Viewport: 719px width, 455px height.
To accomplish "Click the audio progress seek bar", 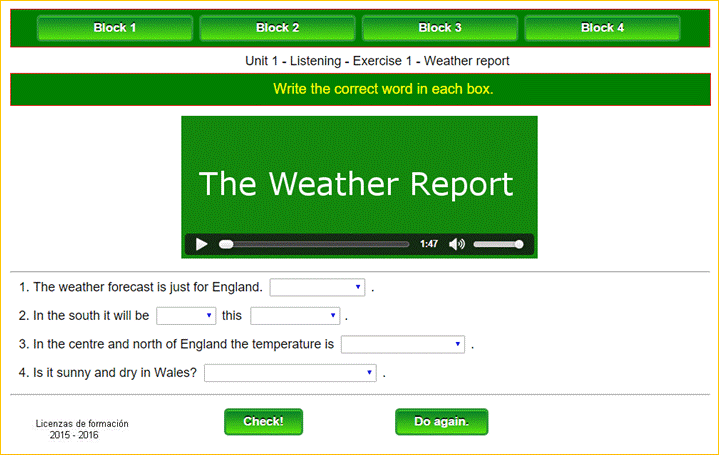I will click(315, 244).
